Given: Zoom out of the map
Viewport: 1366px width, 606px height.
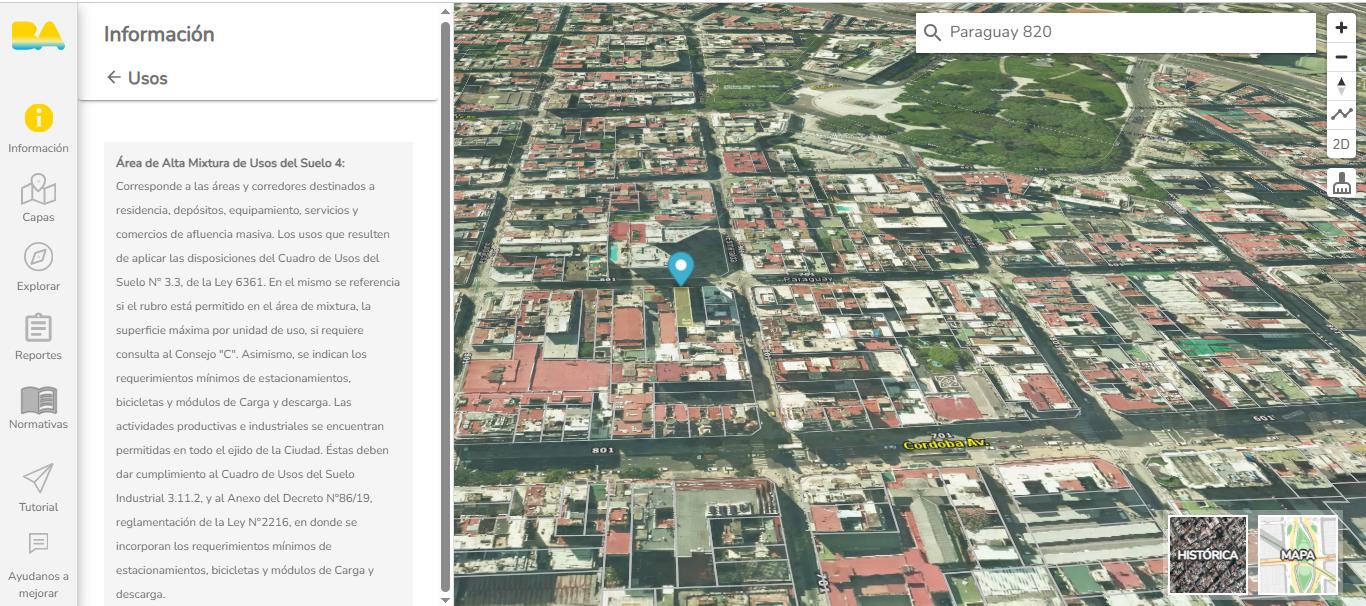Looking at the screenshot, I should click(1341, 57).
